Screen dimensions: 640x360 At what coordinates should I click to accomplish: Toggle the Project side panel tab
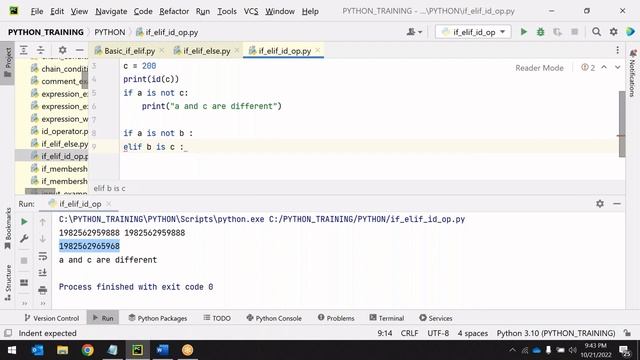click(7, 62)
